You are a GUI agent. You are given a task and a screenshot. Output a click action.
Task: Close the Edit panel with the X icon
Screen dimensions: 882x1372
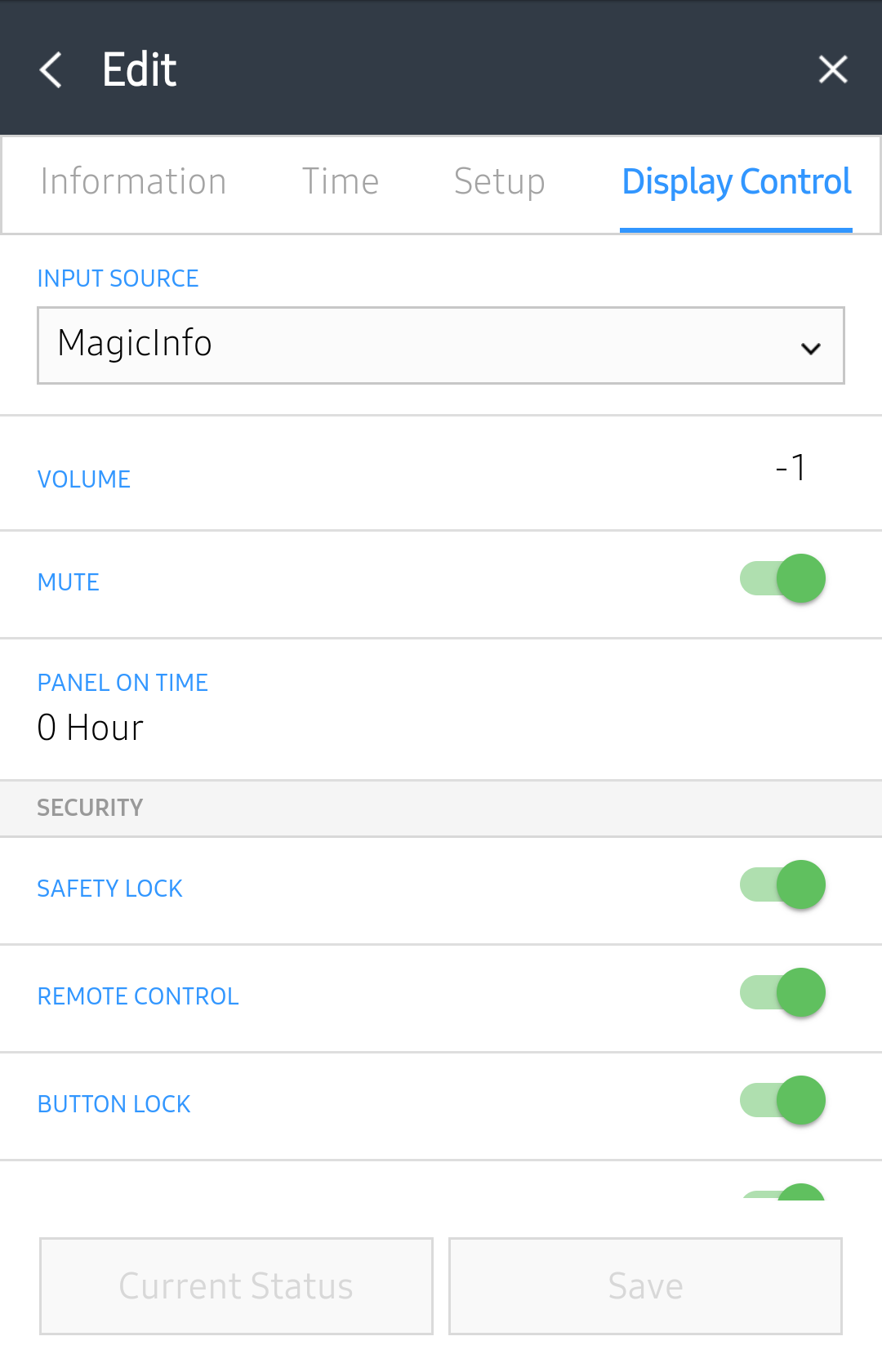[x=832, y=69]
